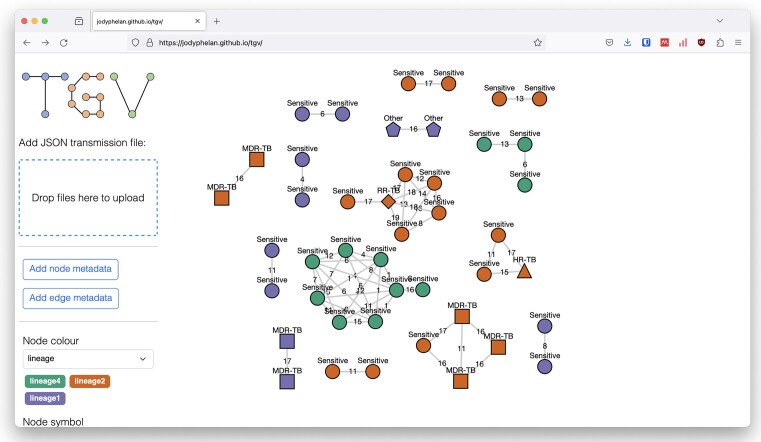Screen dimensions: 761x442
Task: Select the lower purple MDR-TB square below edge 17
Action: click(x=287, y=382)
